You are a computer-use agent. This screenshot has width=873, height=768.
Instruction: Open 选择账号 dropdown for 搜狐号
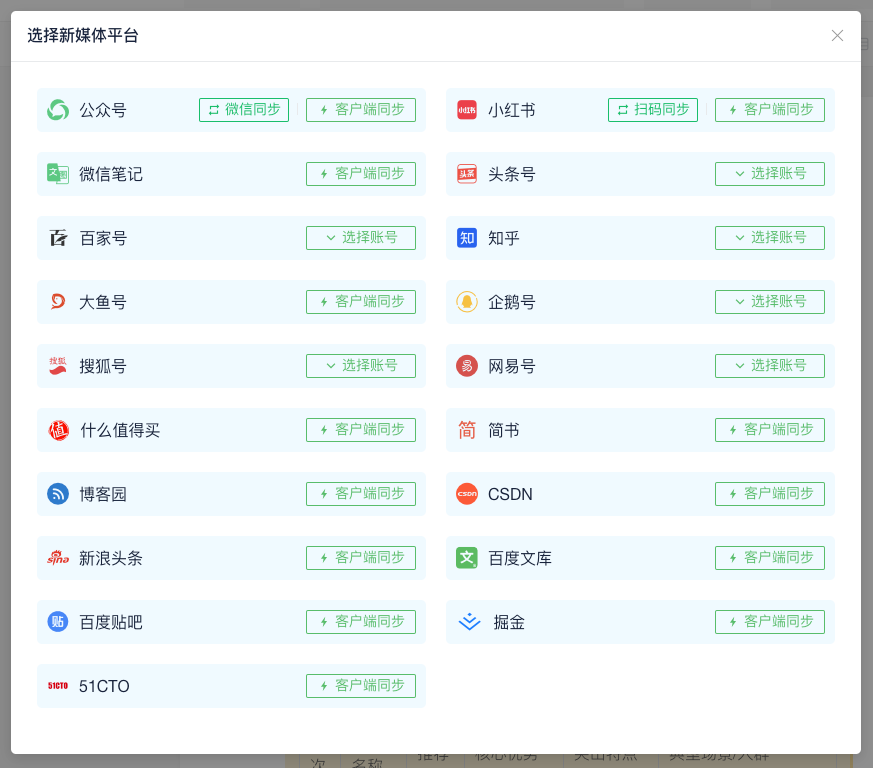point(360,366)
